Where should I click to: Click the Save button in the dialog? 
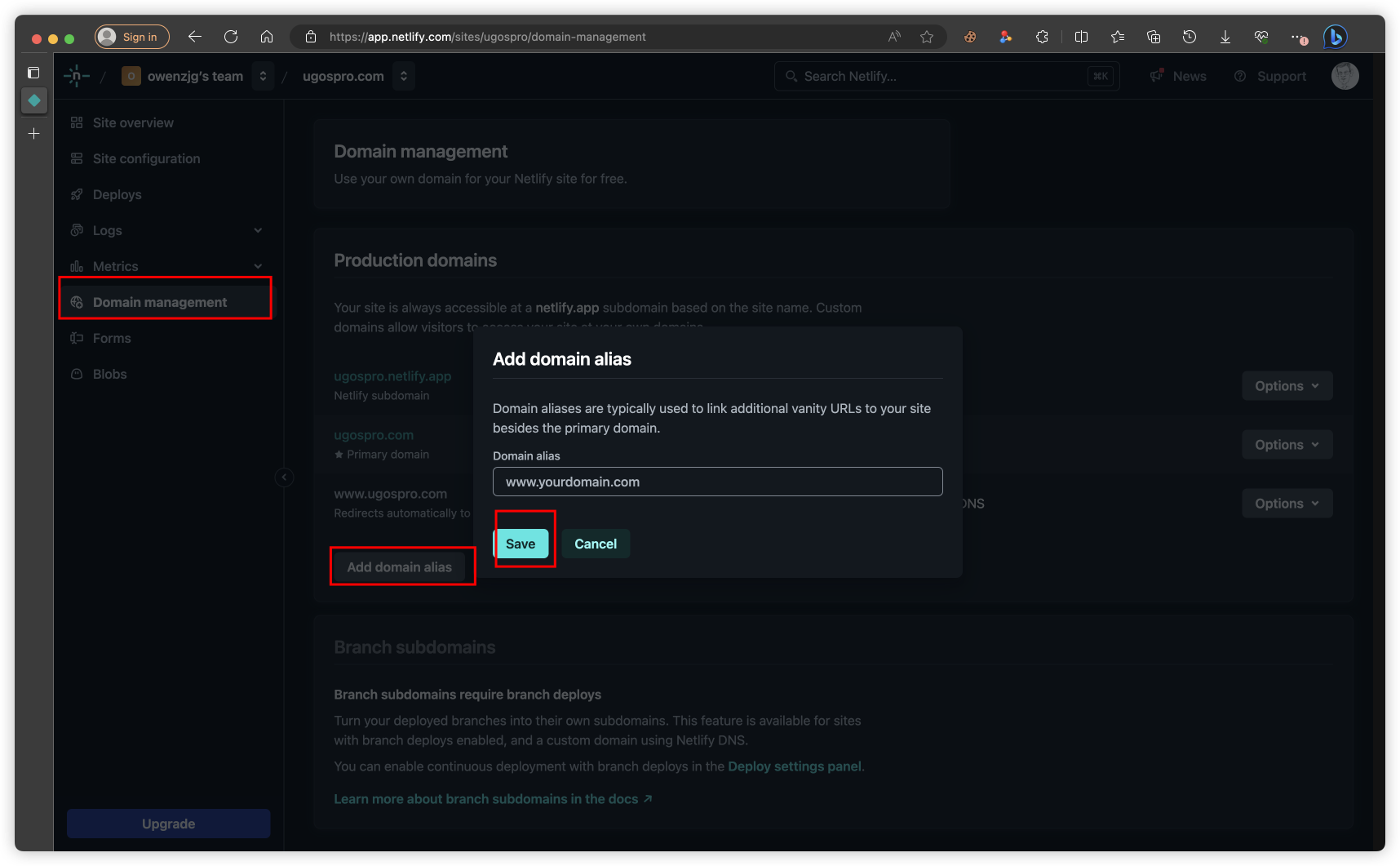click(521, 544)
